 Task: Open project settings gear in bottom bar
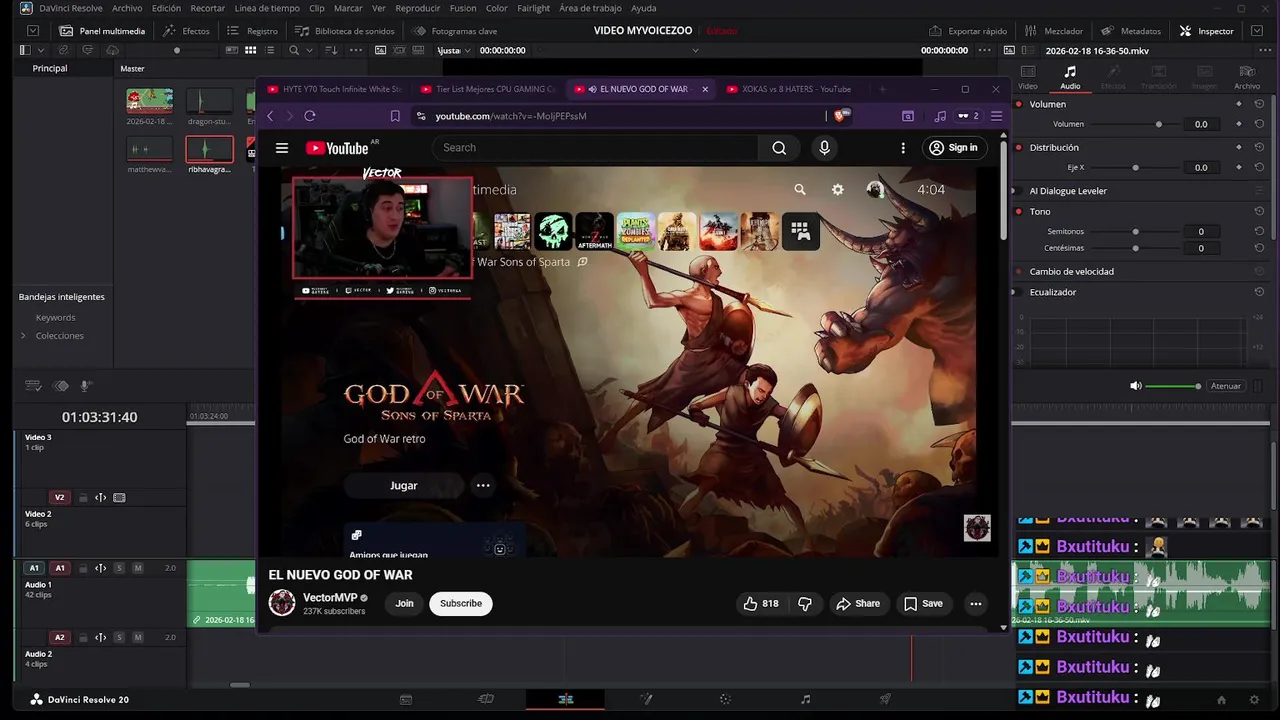[x=1254, y=699]
